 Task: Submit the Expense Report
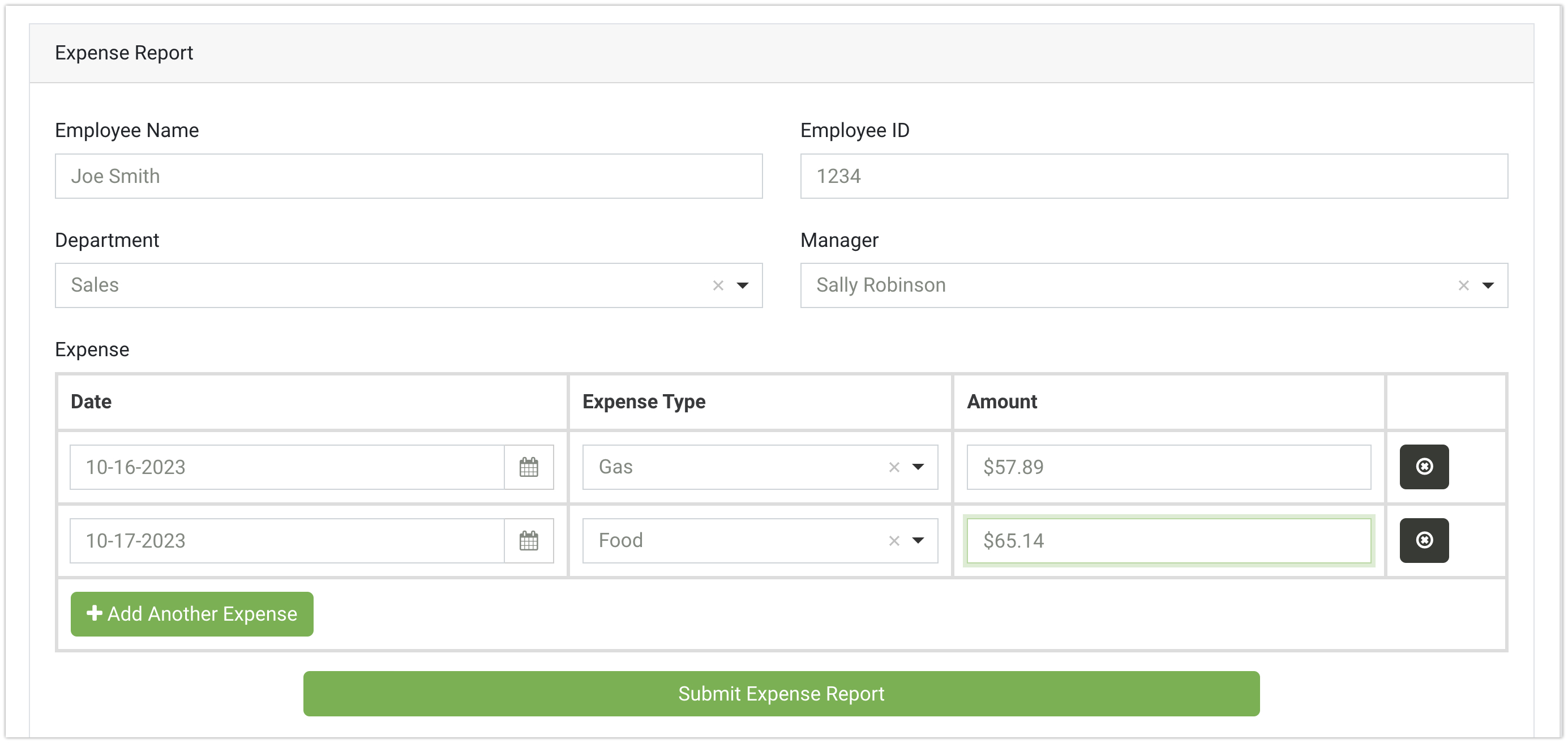(781, 694)
